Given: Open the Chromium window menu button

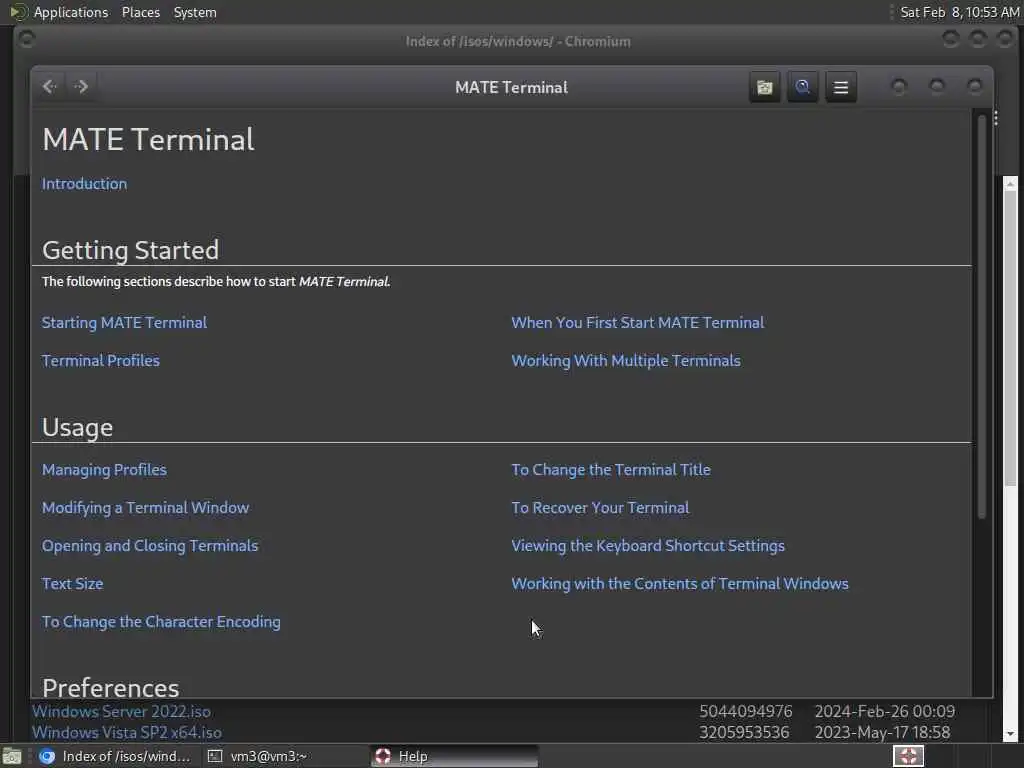Looking at the screenshot, I should coord(26,39).
